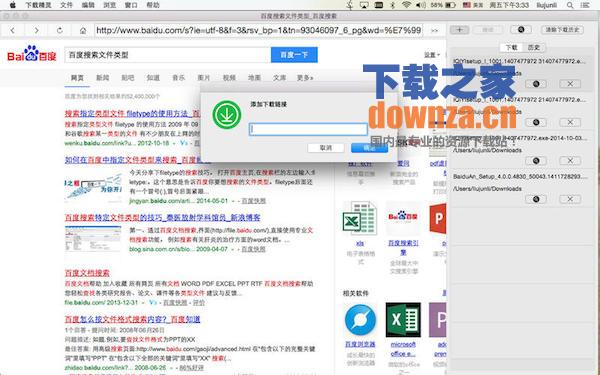Open the 帮助 menu
Screen dimensions: 600x375
click(x=153, y=5)
